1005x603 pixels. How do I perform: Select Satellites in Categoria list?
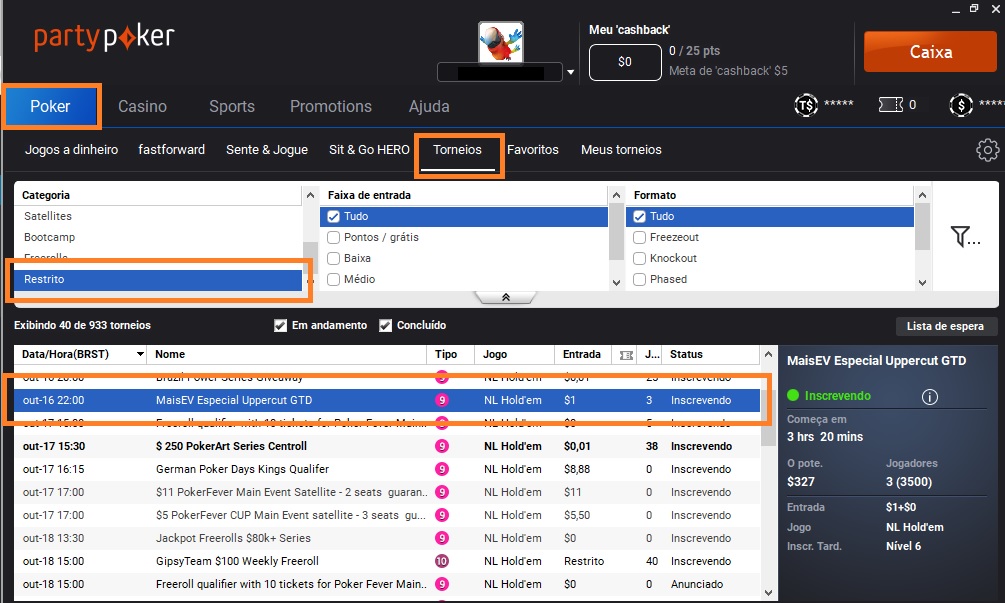(x=158, y=217)
